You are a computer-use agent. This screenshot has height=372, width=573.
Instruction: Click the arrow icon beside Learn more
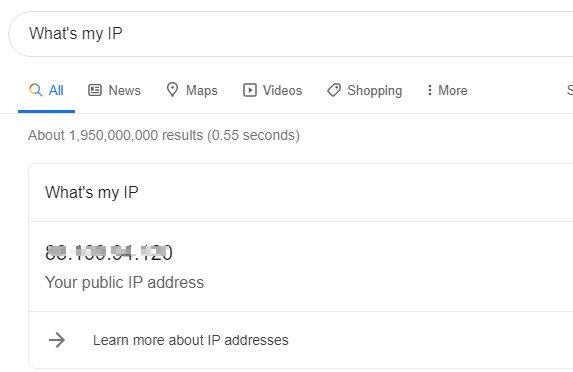coord(57,340)
